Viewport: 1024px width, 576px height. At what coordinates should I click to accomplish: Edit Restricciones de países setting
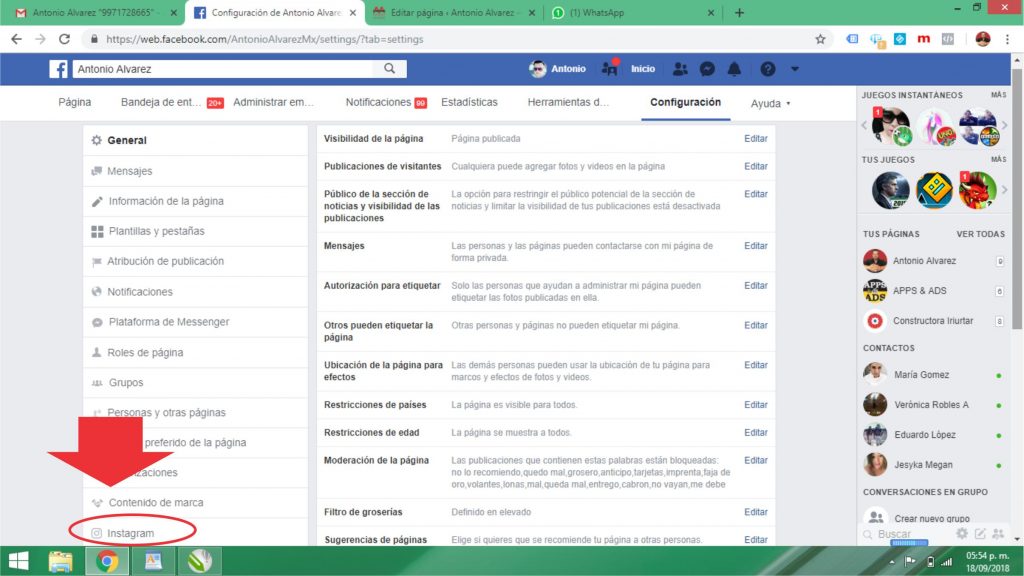point(756,405)
